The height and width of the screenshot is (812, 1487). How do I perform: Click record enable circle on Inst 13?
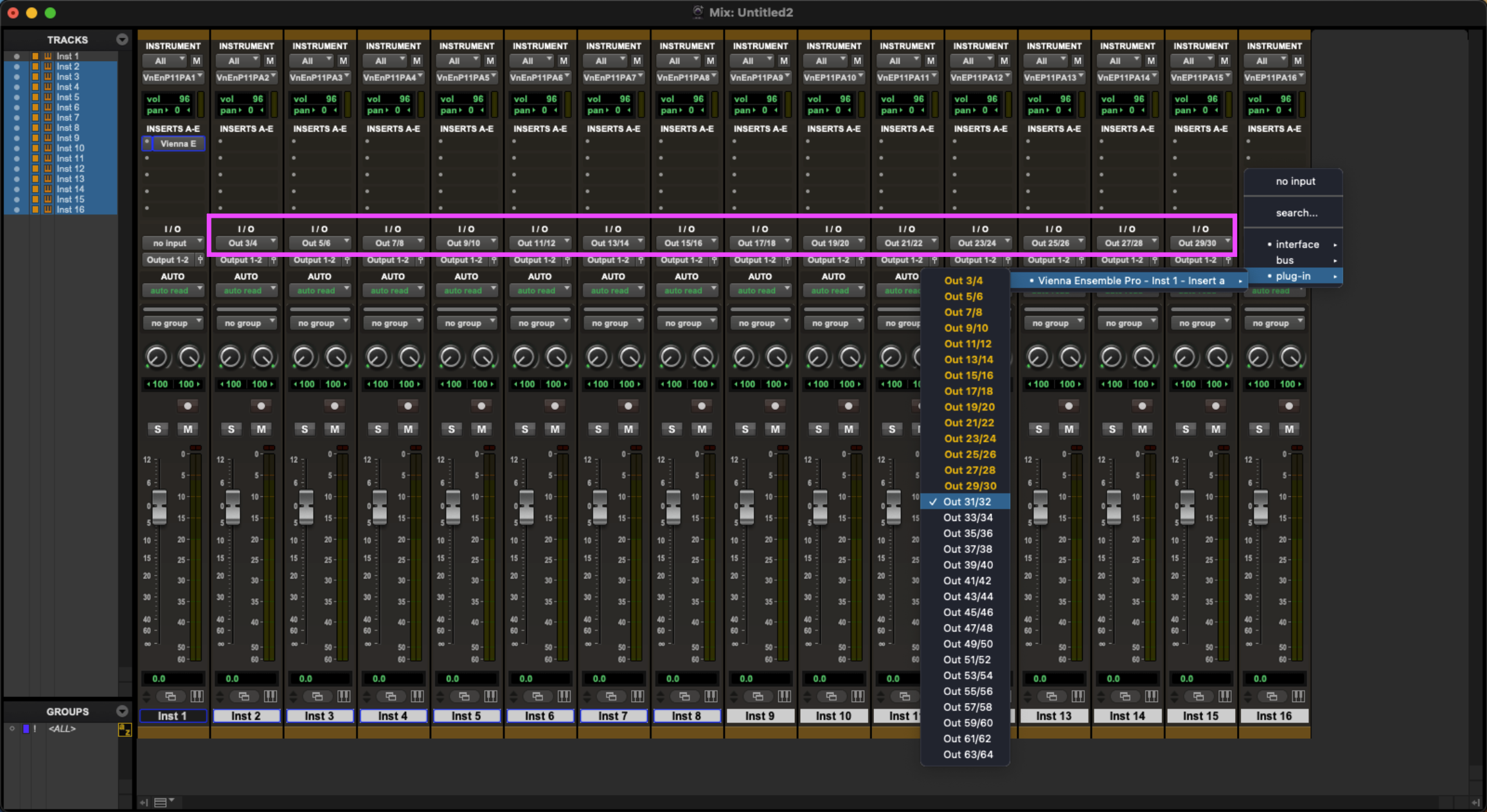[1069, 406]
